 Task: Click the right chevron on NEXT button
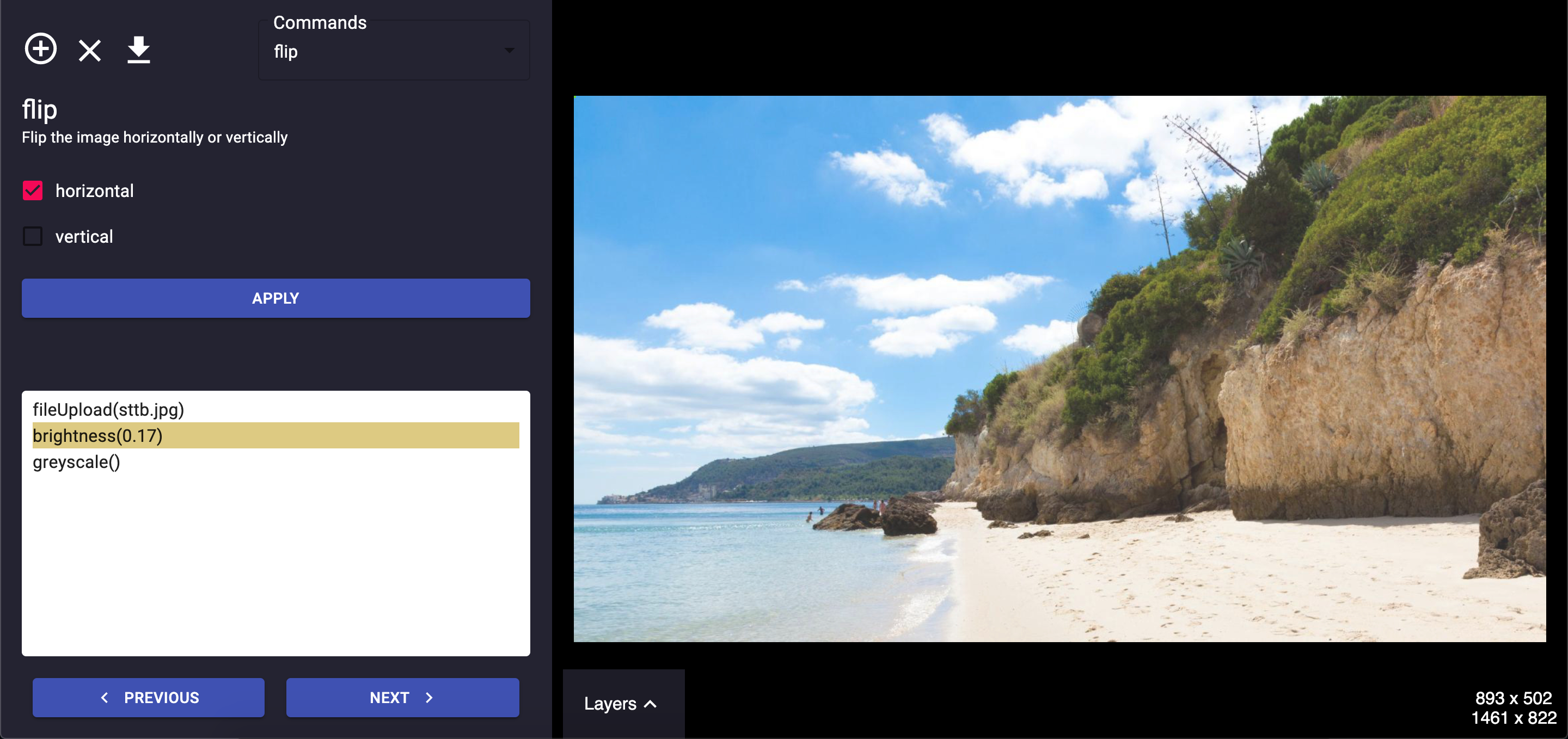(x=429, y=698)
